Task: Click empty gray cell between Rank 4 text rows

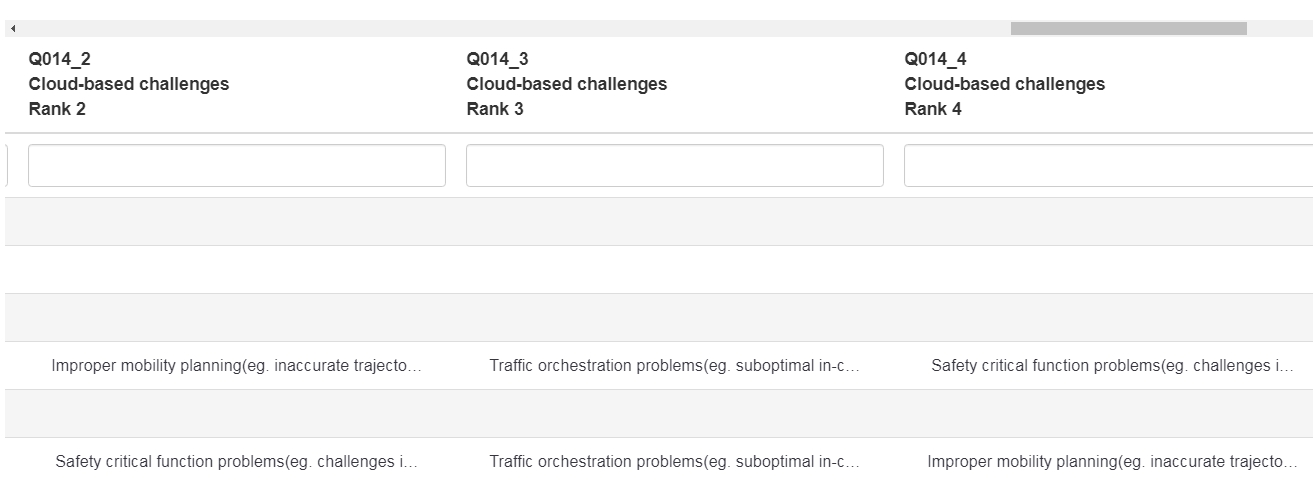Action: tap(1108, 414)
